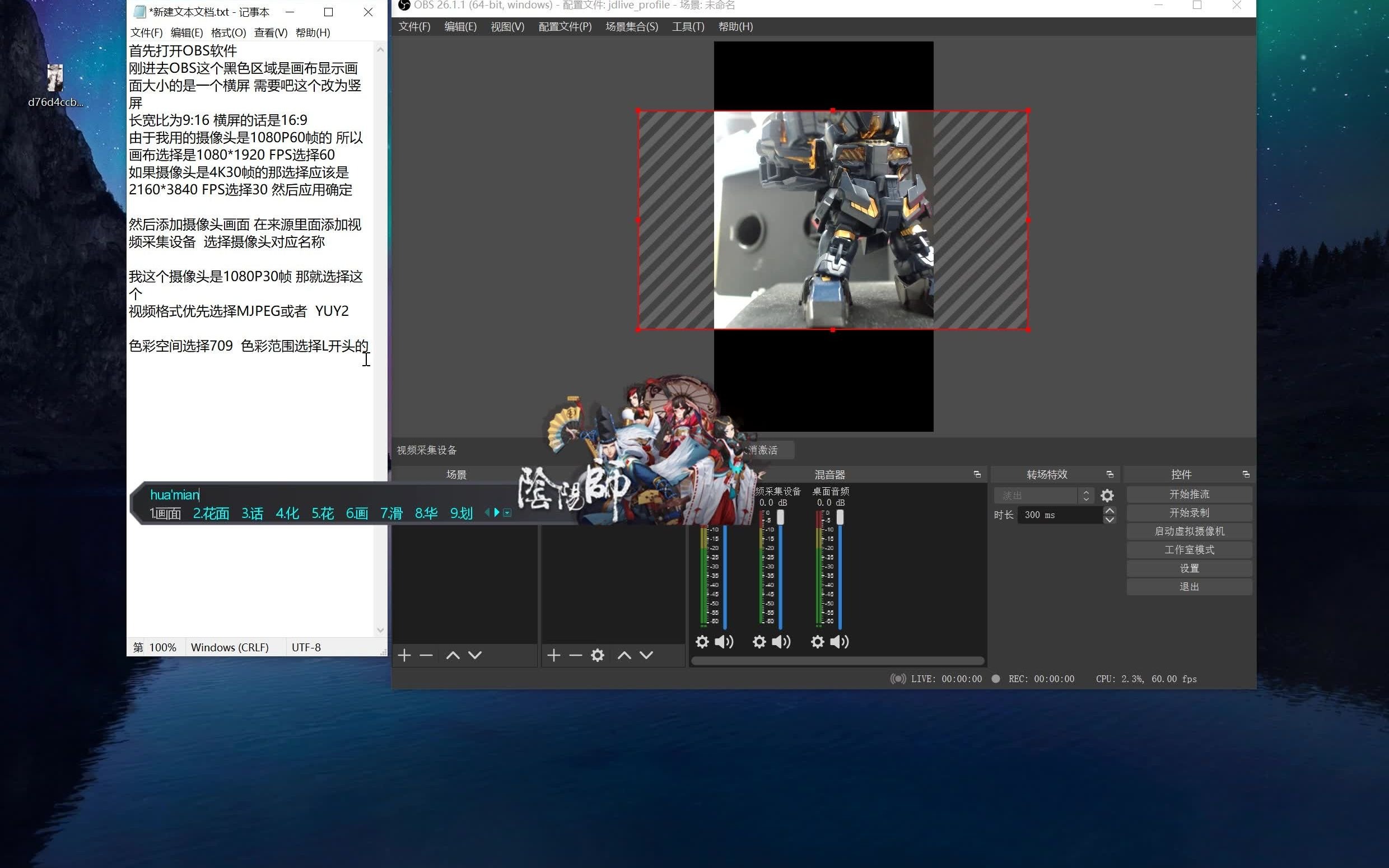Move selected scene up
1389x868 pixels.
tap(453, 655)
